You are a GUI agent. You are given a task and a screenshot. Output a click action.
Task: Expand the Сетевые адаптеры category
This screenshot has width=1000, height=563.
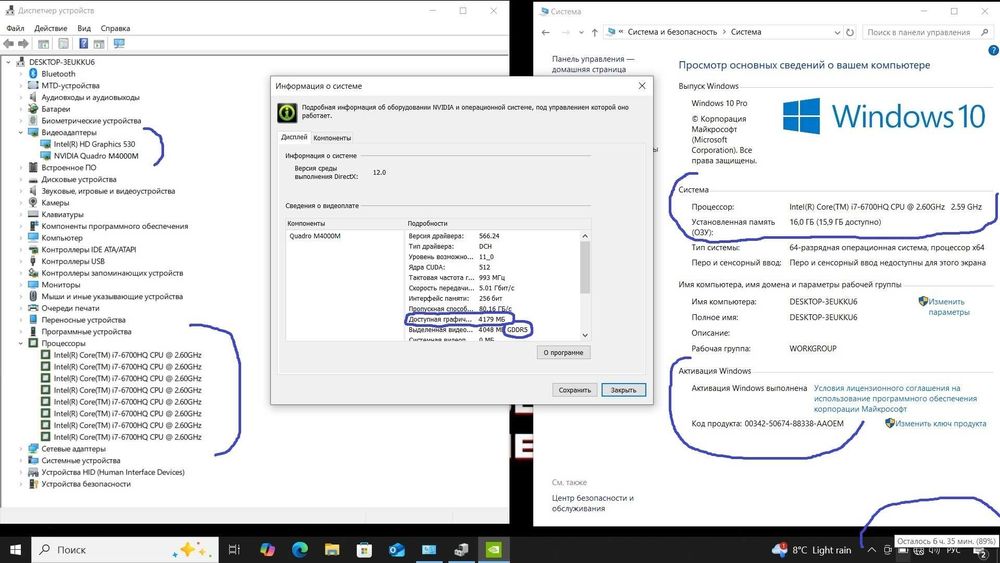coord(20,448)
